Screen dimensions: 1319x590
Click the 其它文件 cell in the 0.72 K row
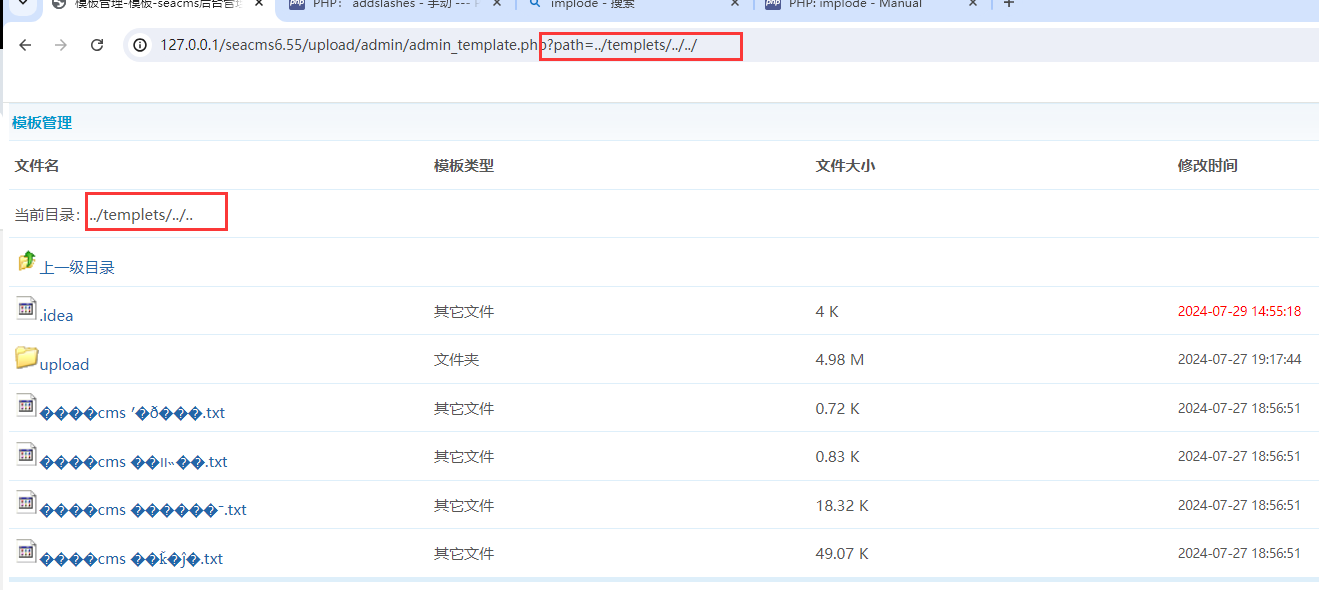point(464,409)
